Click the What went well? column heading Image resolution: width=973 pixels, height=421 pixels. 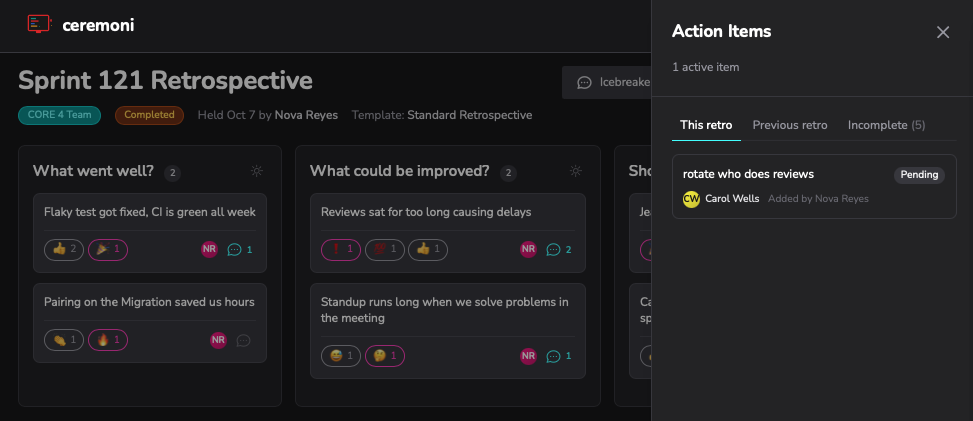click(93, 171)
